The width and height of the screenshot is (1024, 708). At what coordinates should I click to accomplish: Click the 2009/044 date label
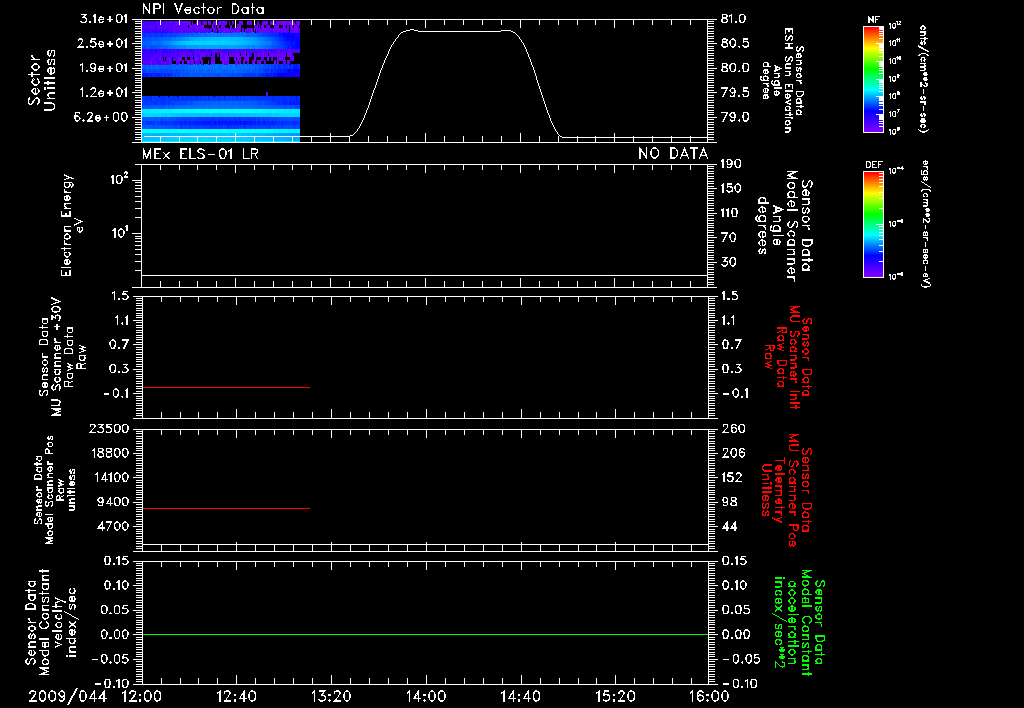(67, 696)
